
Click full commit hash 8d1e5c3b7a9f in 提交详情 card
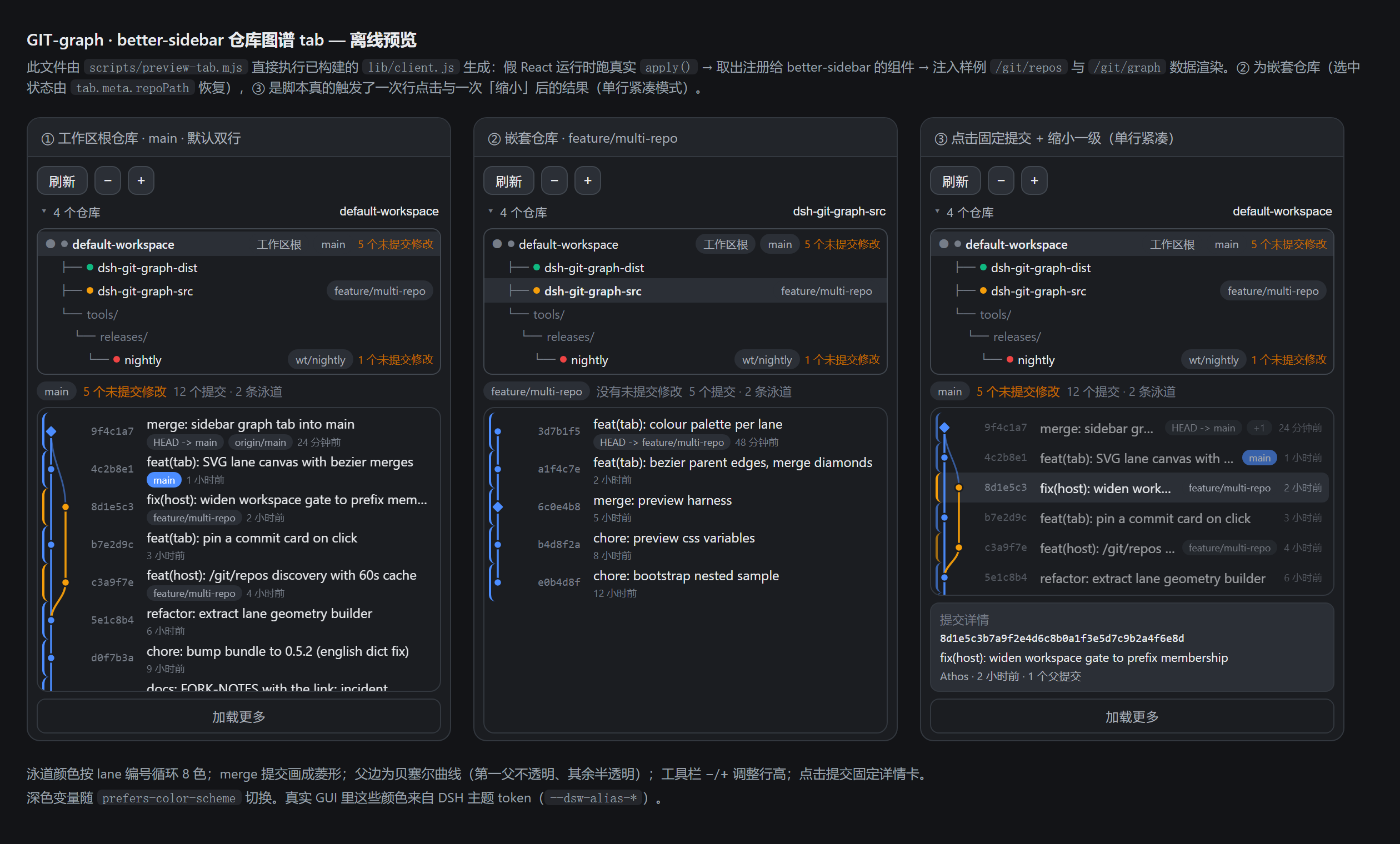(1061, 638)
